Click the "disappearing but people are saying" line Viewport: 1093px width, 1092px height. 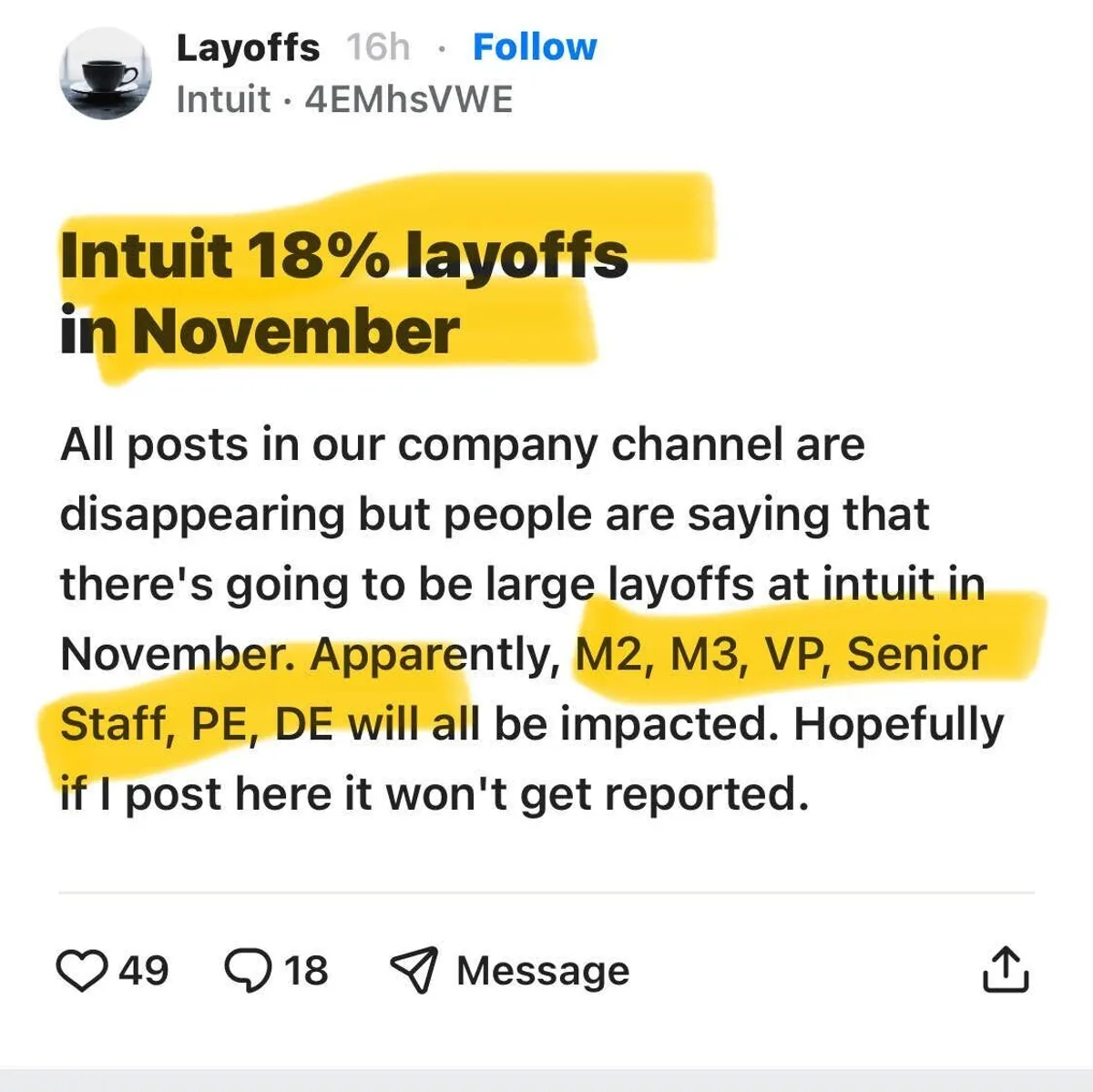tap(494, 515)
